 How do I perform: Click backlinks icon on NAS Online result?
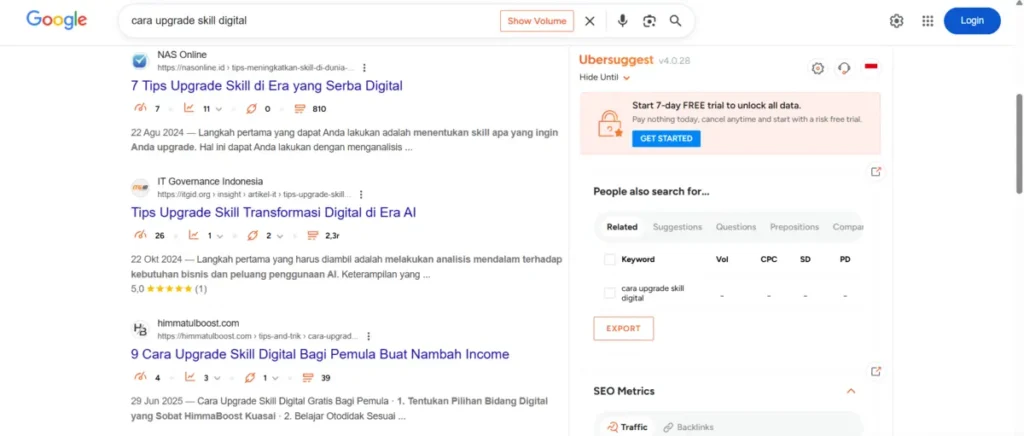pyautogui.click(x=251, y=108)
